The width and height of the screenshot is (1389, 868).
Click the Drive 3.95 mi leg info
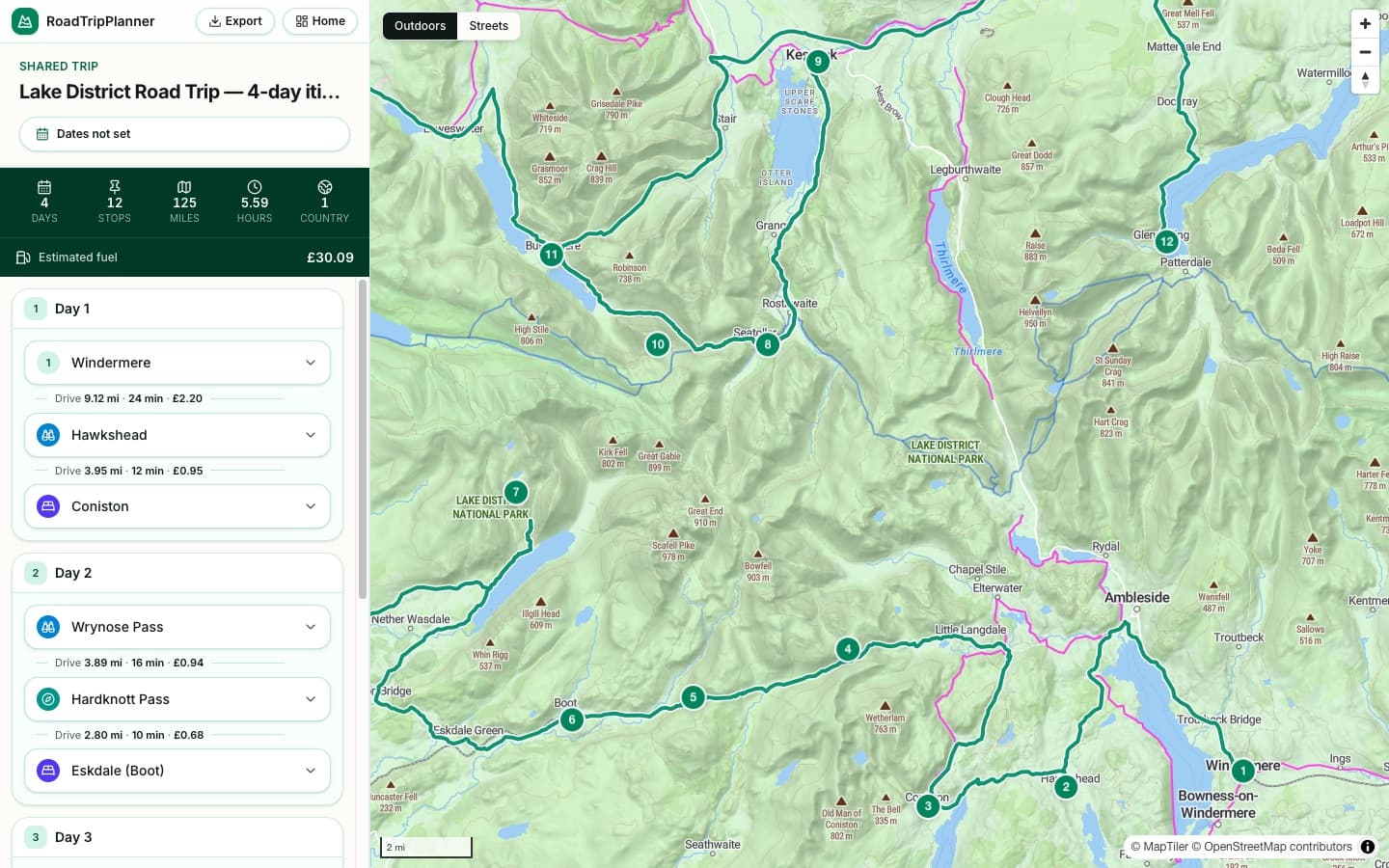128,471
